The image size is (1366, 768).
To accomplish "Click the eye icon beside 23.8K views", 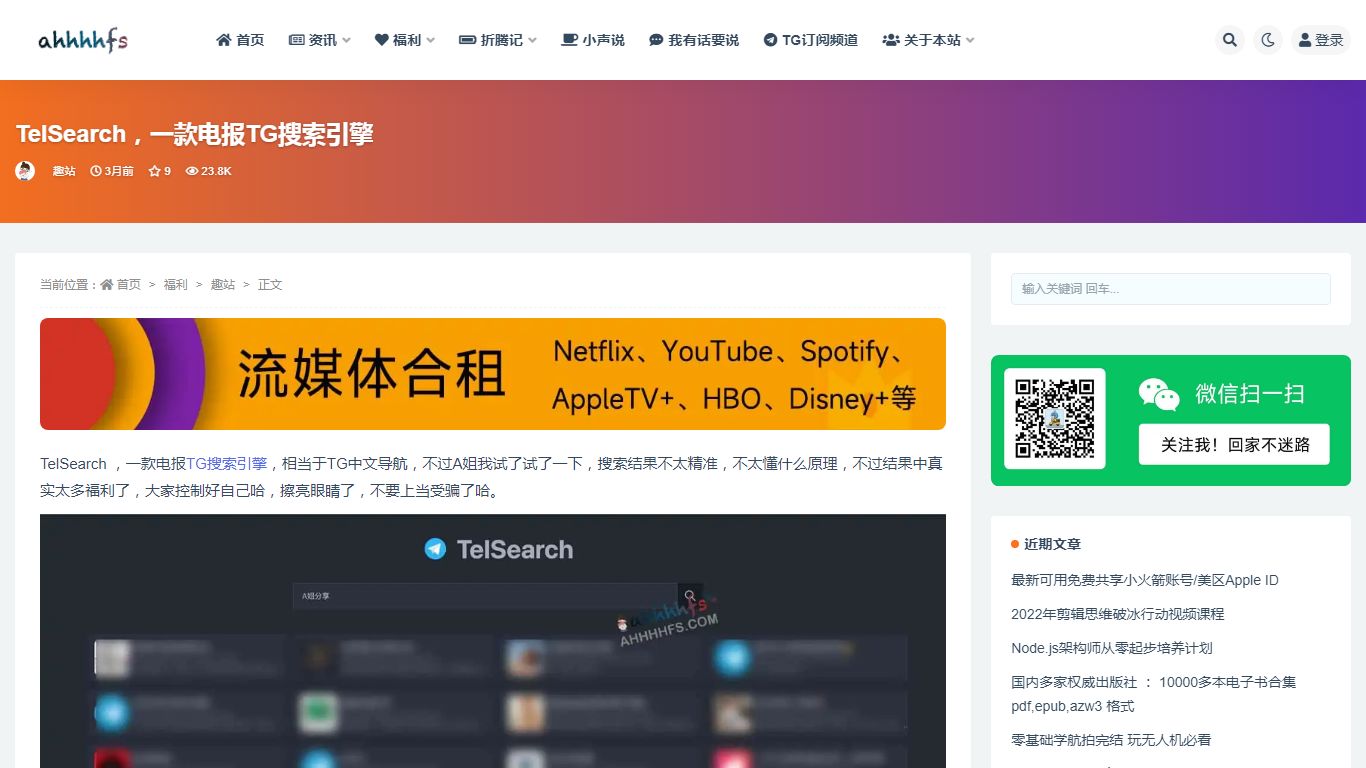I will (x=192, y=171).
